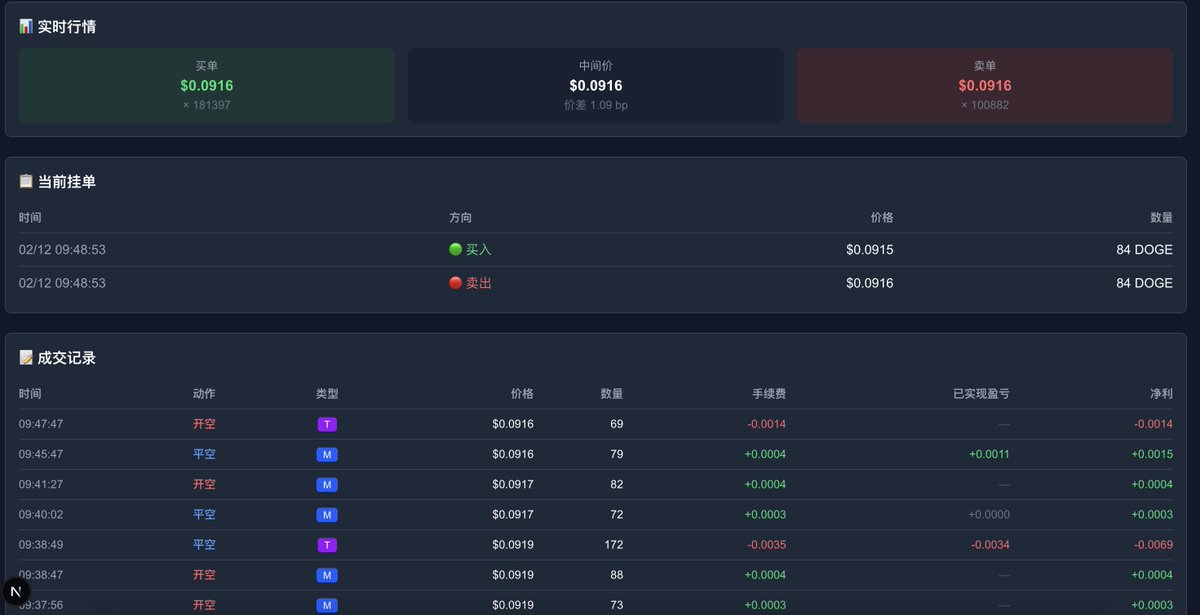
Task: Click the quantity 88 in the 09:38:47 row
Action: (x=616, y=575)
